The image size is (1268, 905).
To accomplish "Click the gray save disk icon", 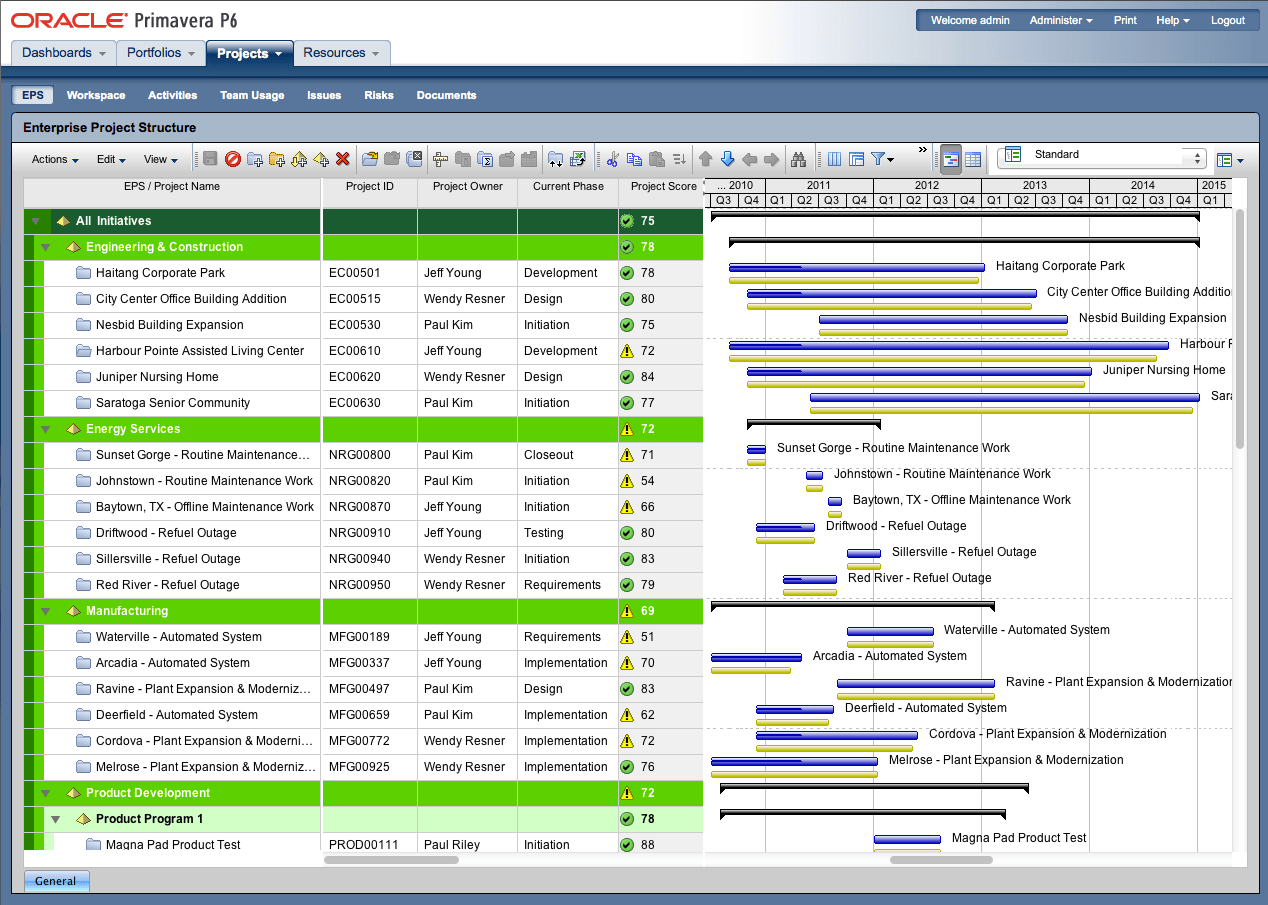I will [211, 159].
